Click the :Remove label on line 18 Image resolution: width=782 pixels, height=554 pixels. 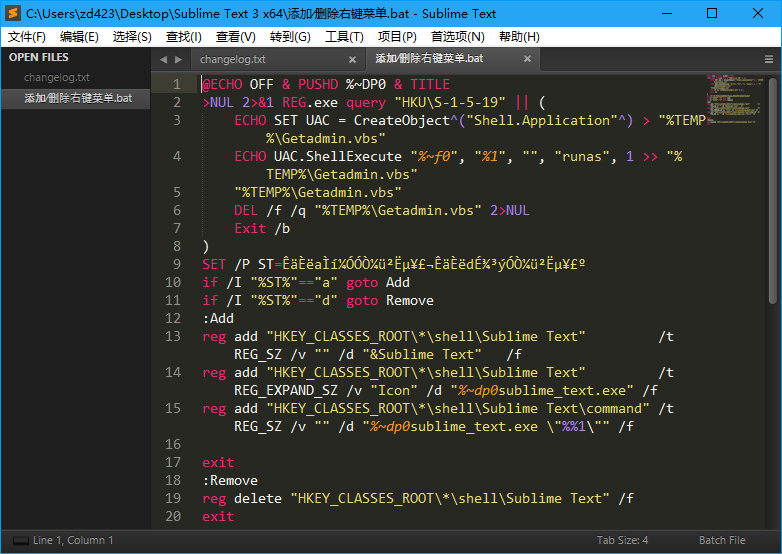(230, 480)
